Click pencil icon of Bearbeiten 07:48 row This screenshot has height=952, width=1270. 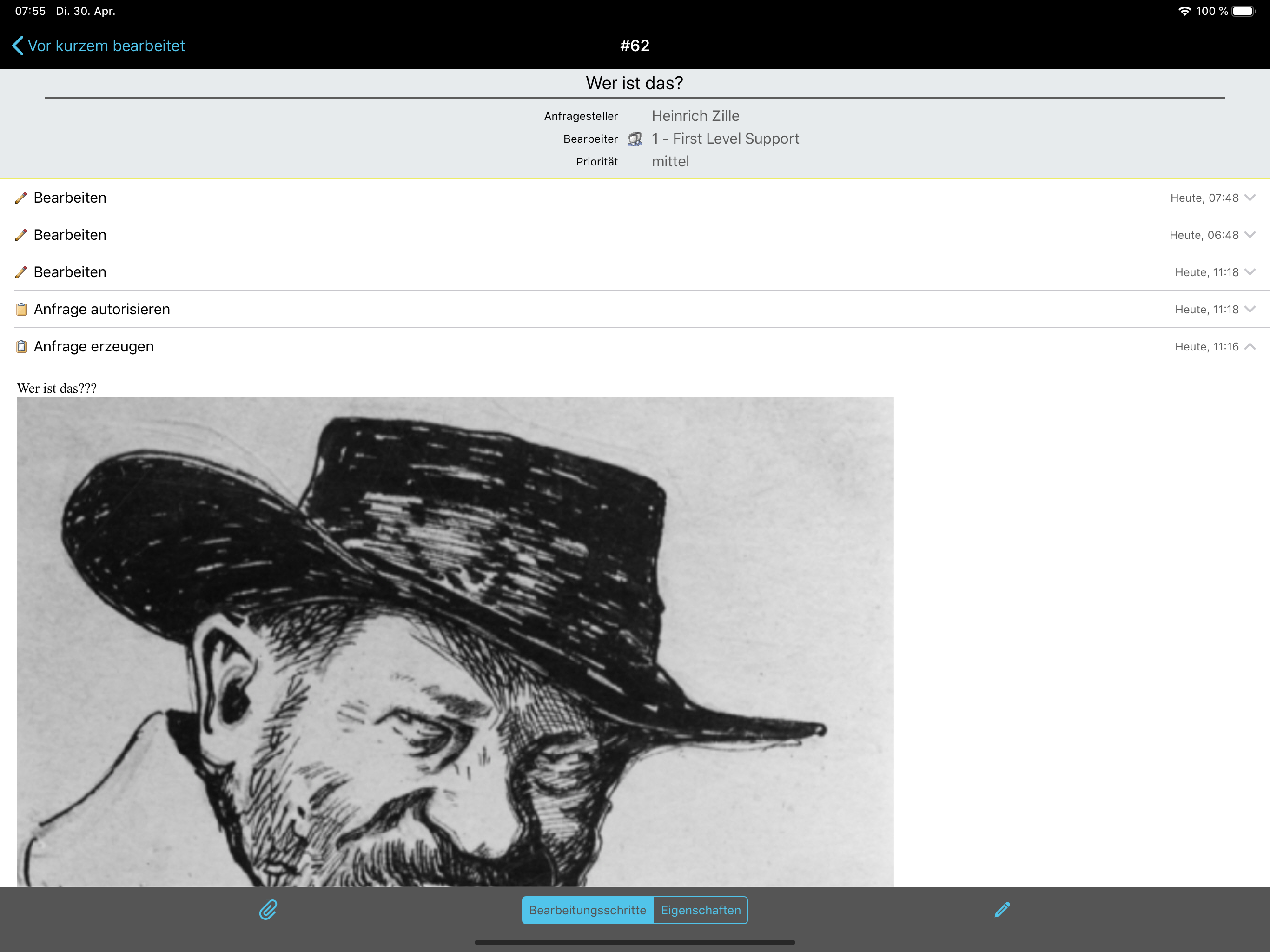tap(20, 198)
